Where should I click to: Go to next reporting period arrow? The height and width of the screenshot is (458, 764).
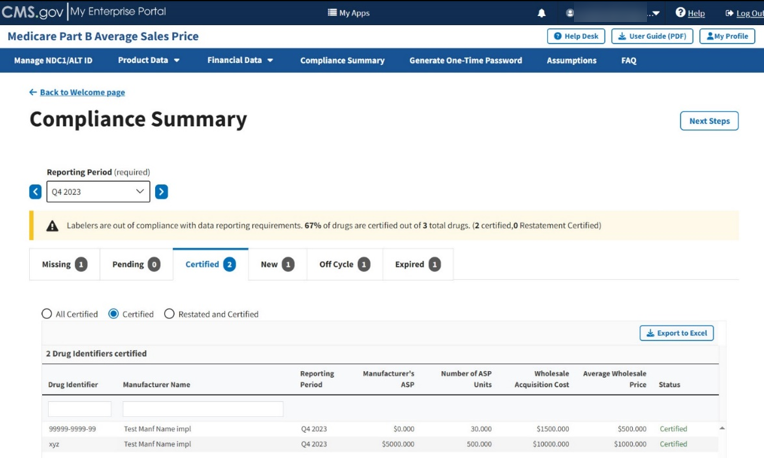point(161,192)
